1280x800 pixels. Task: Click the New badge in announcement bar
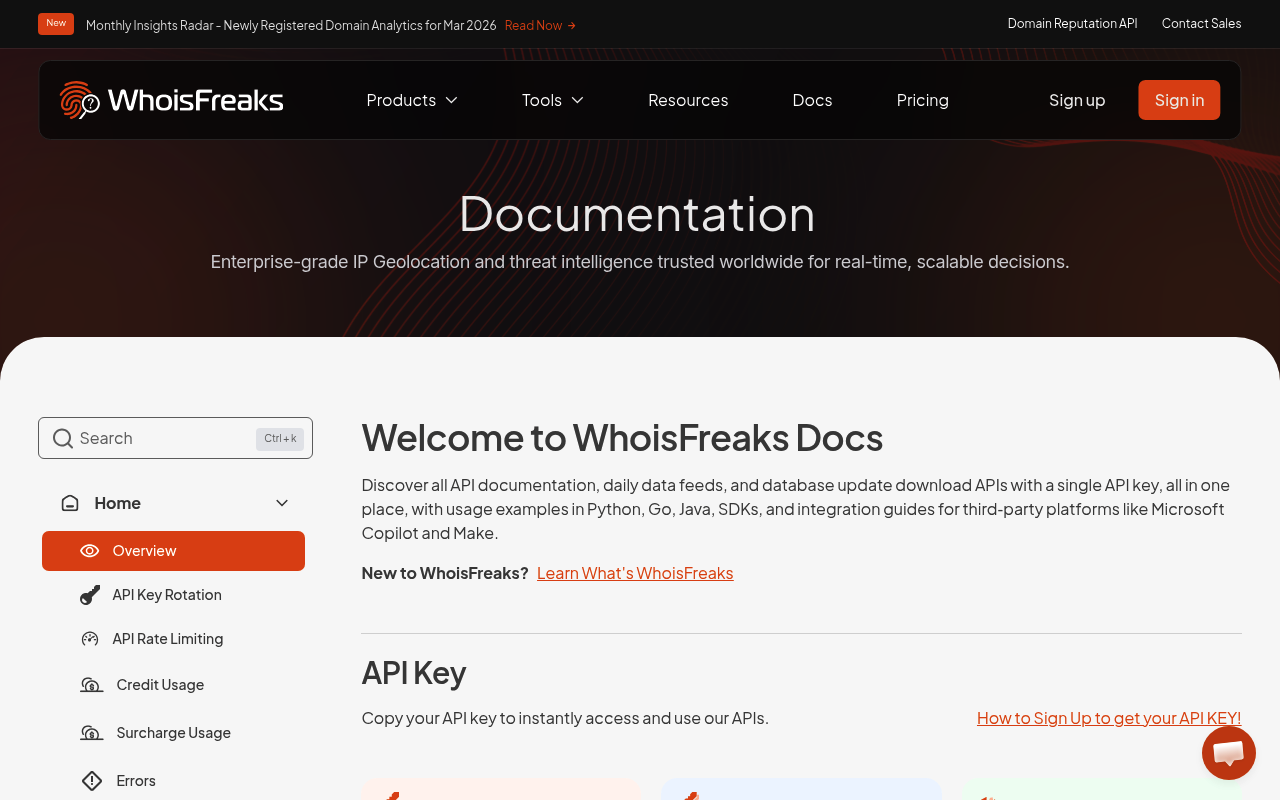tap(56, 24)
